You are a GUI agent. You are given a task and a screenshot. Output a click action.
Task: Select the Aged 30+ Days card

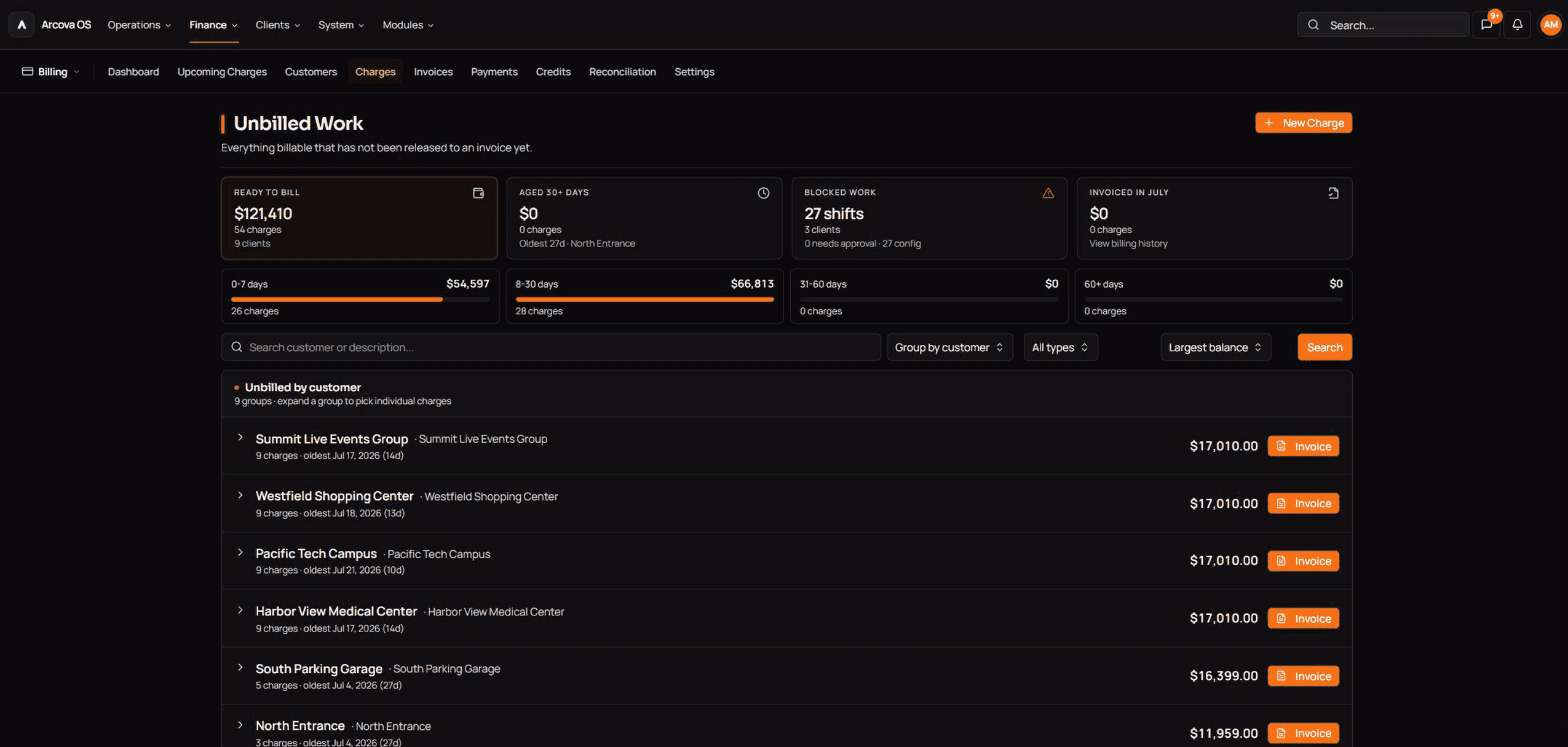(x=644, y=218)
